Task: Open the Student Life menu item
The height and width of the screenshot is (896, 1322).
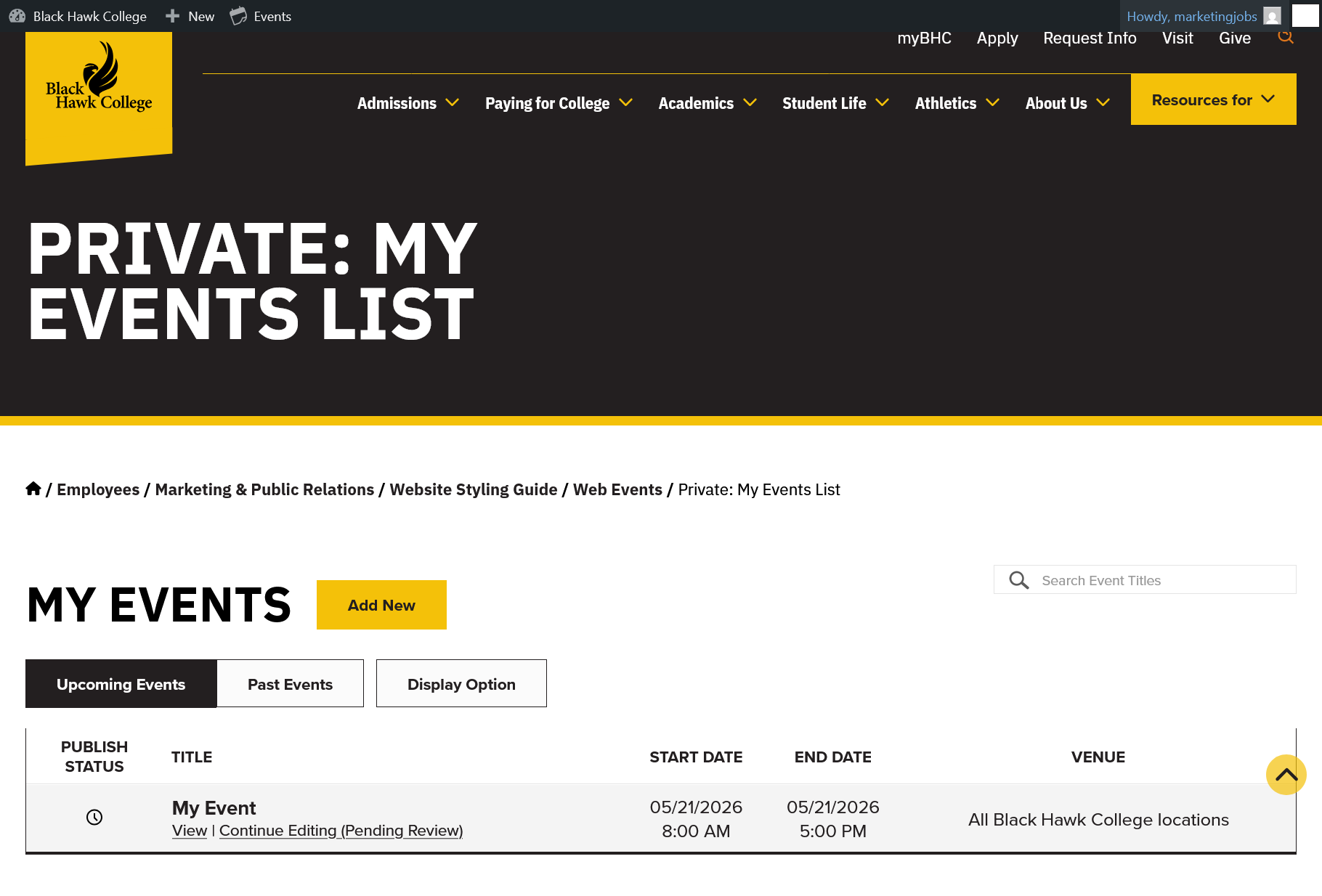Action: (x=824, y=103)
